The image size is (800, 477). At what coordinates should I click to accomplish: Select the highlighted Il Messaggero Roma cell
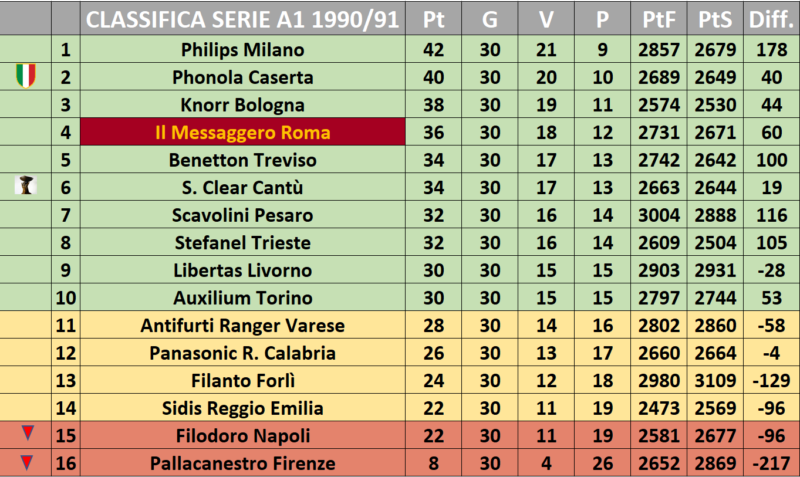[243, 132]
